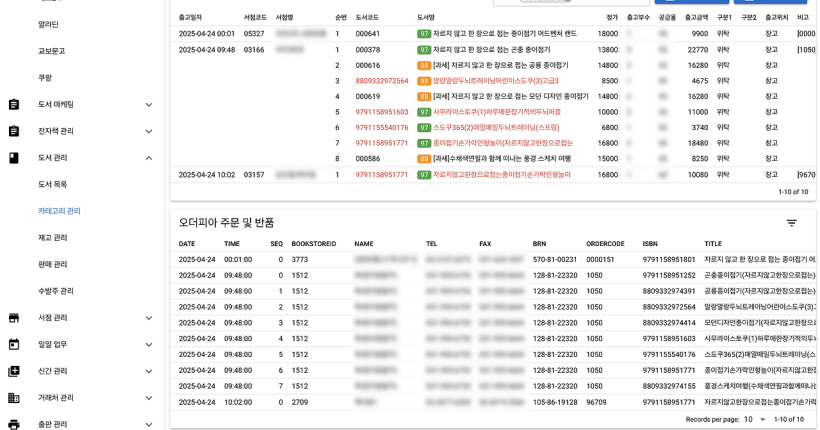The height and width of the screenshot is (430, 820).
Task: Expand the 거래처 관리 chevron
Action: click(x=149, y=398)
